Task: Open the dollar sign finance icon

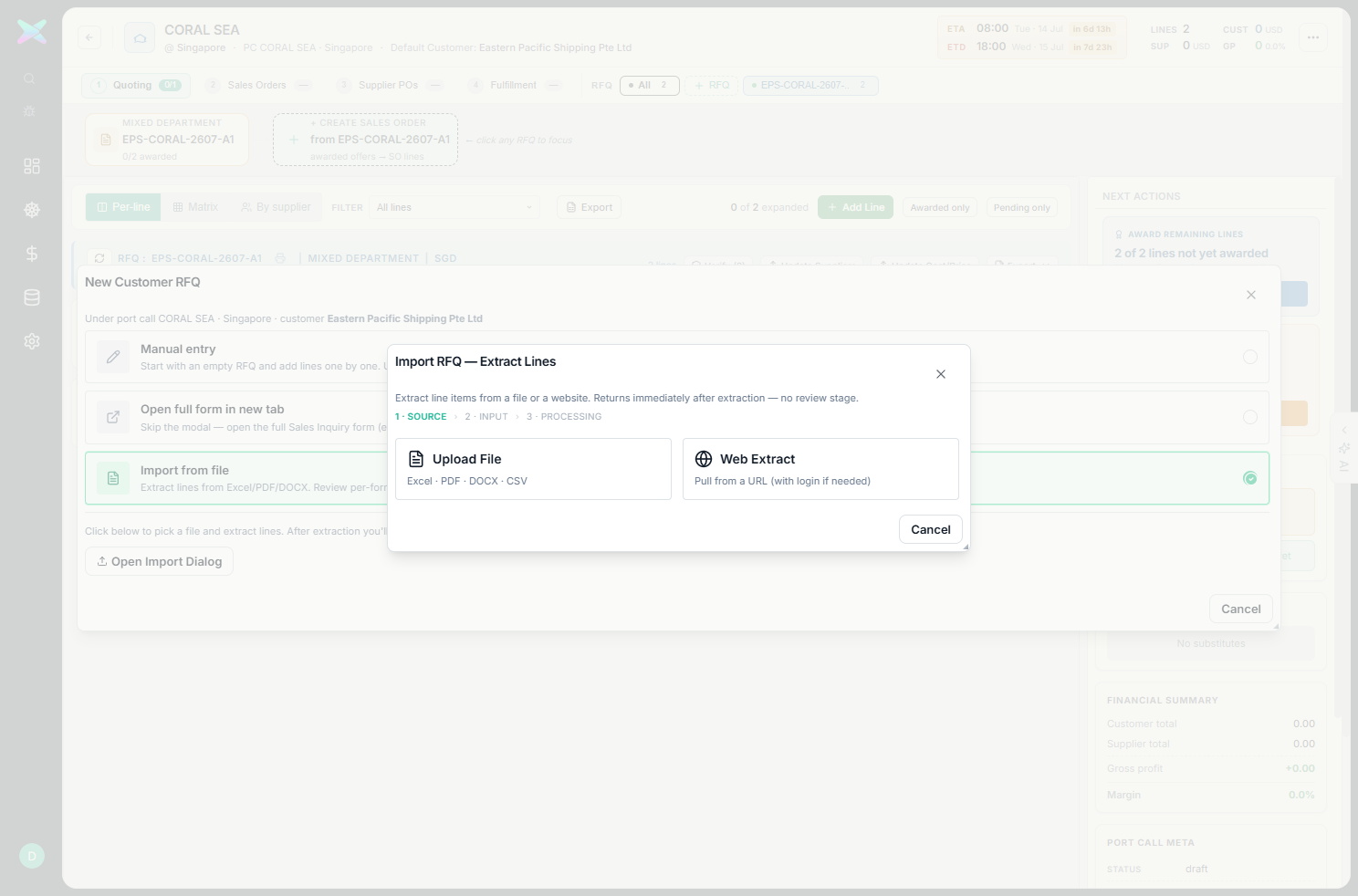Action: (x=32, y=254)
